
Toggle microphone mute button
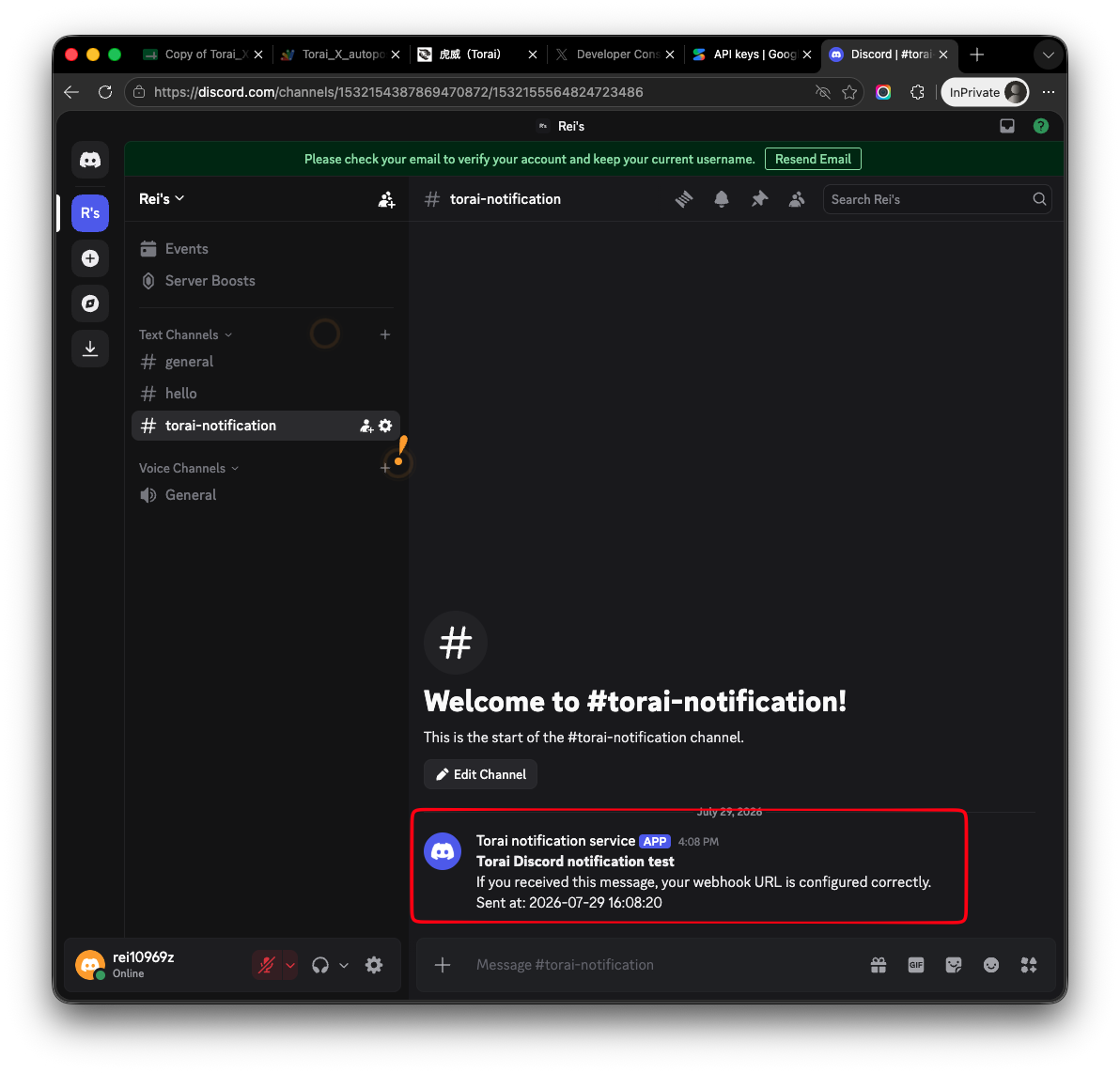coord(267,965)
